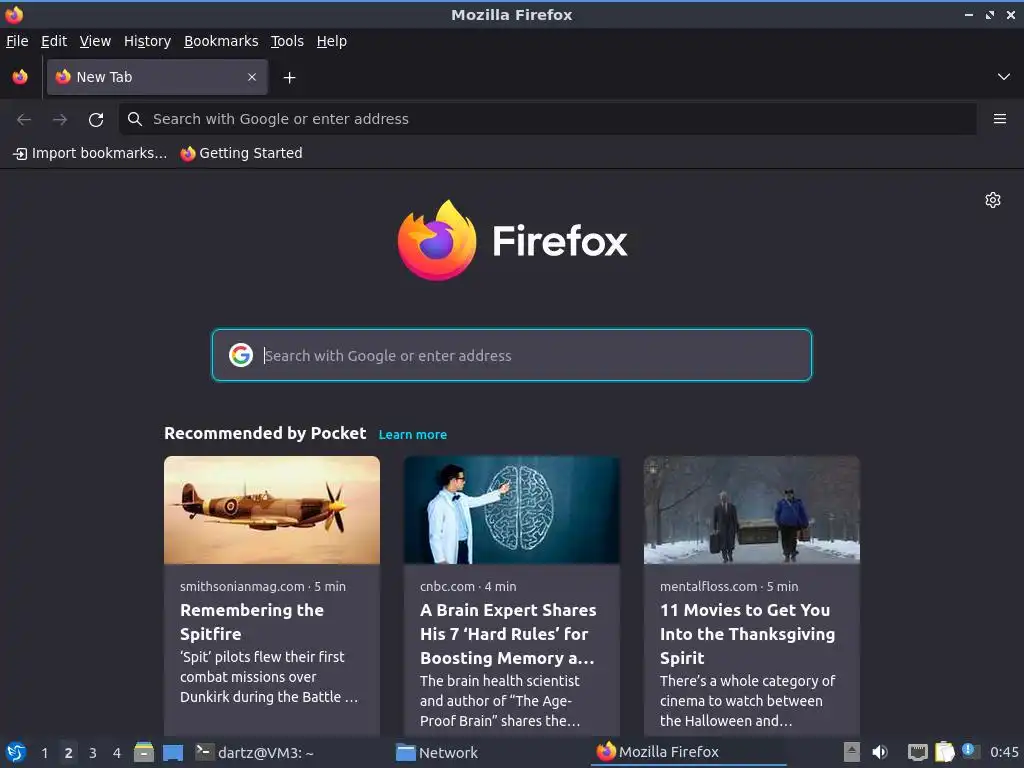Close the New Tab tab
The image size is (1024, 768).
coord(252,77)
